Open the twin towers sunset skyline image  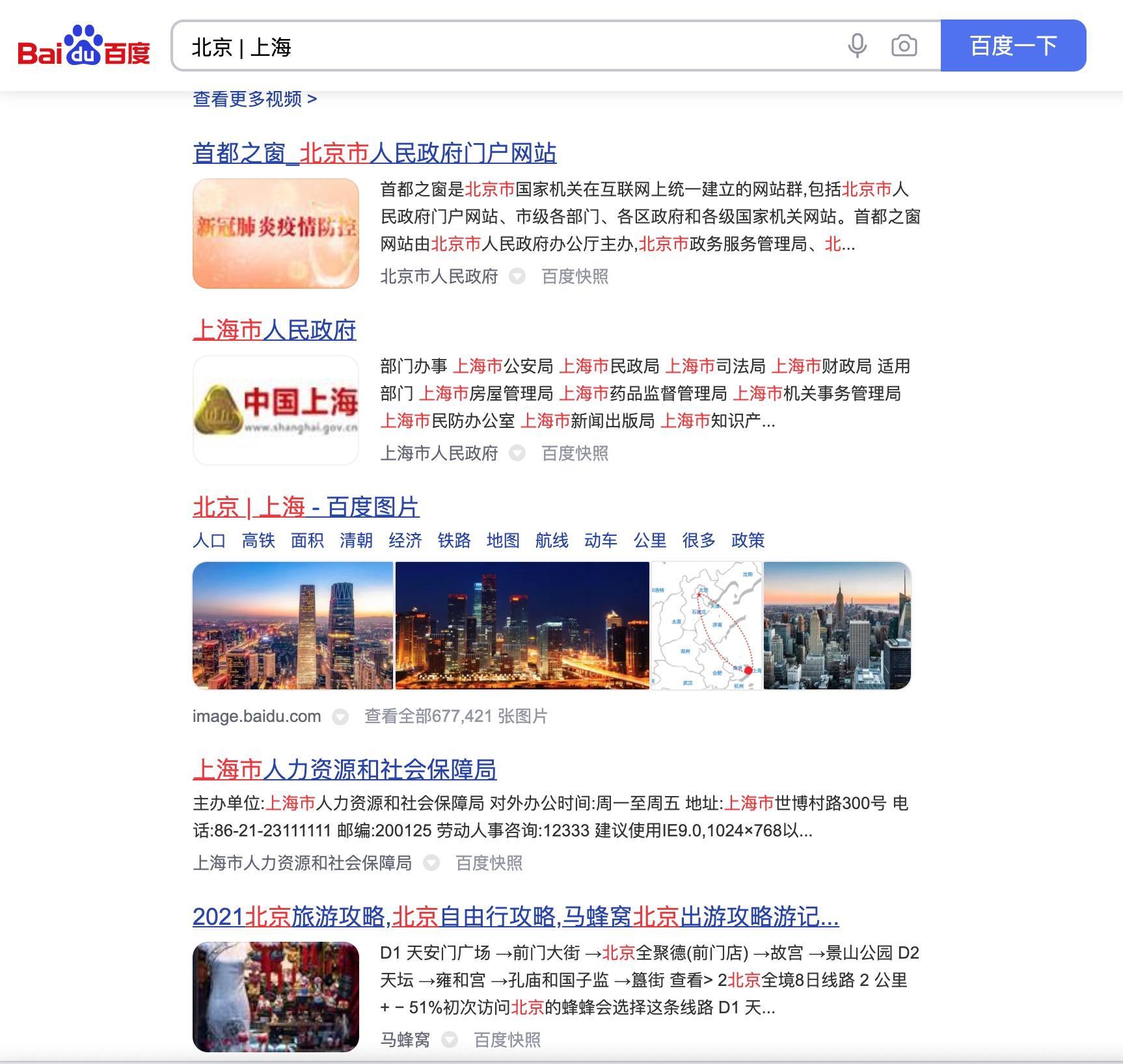pyautogui.click(x=293, y=626)
